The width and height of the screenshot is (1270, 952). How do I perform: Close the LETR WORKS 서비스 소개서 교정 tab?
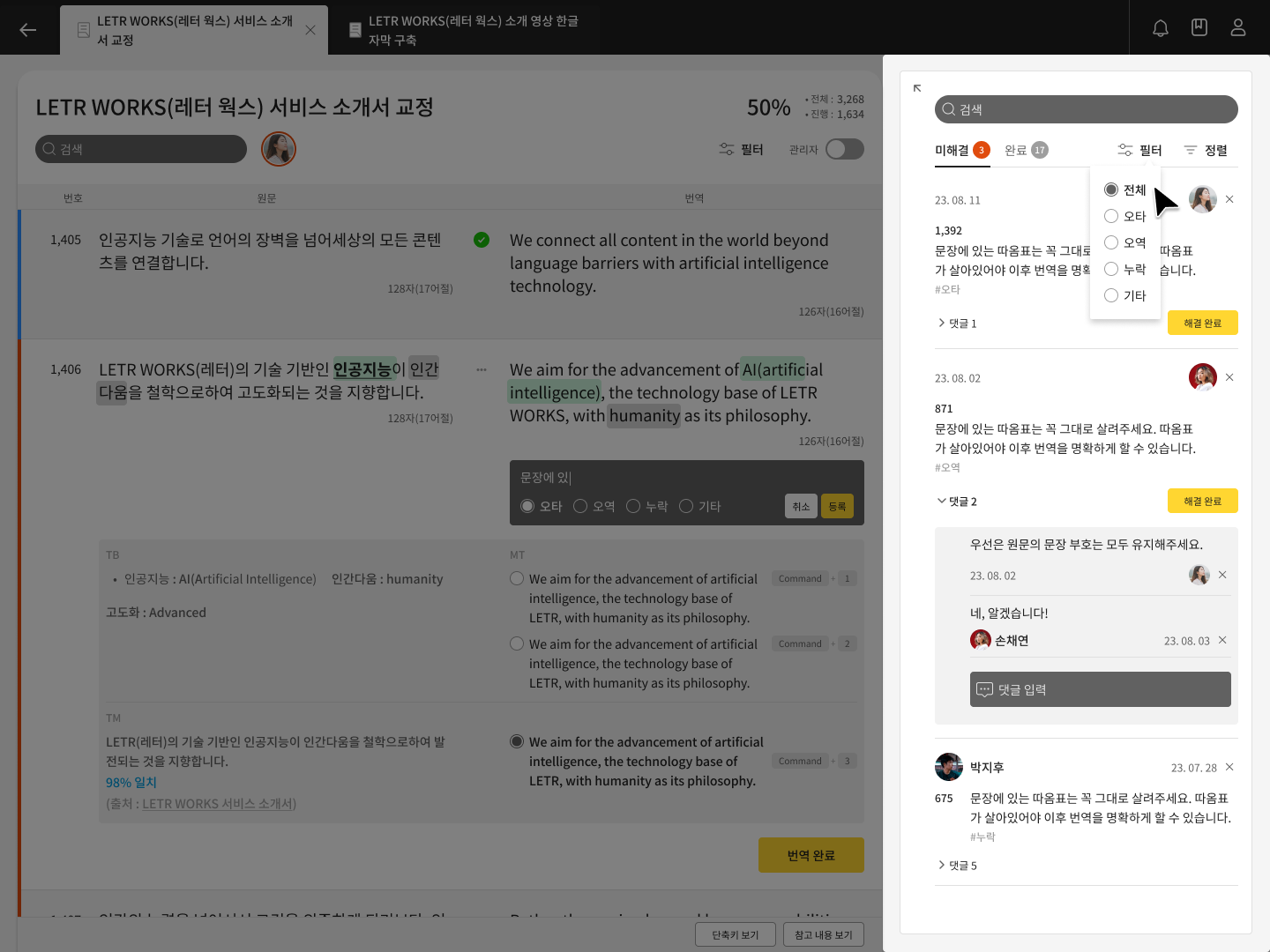click(x=310, y=30)
